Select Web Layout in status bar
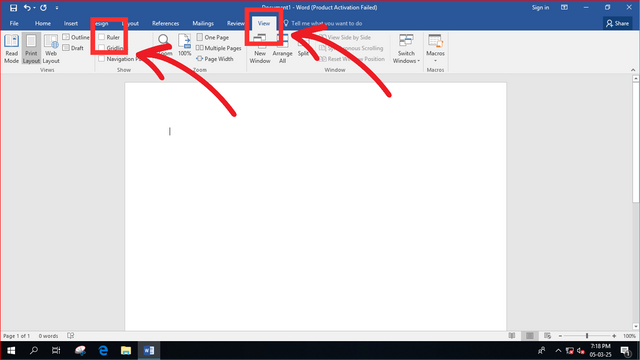Viewport: 640px width, 360px height. [547, 336]
